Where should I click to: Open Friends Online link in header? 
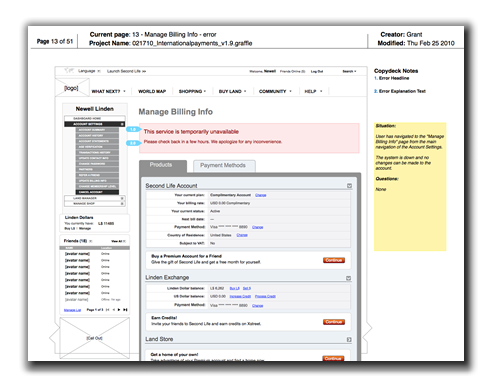(x=292, y=71)
